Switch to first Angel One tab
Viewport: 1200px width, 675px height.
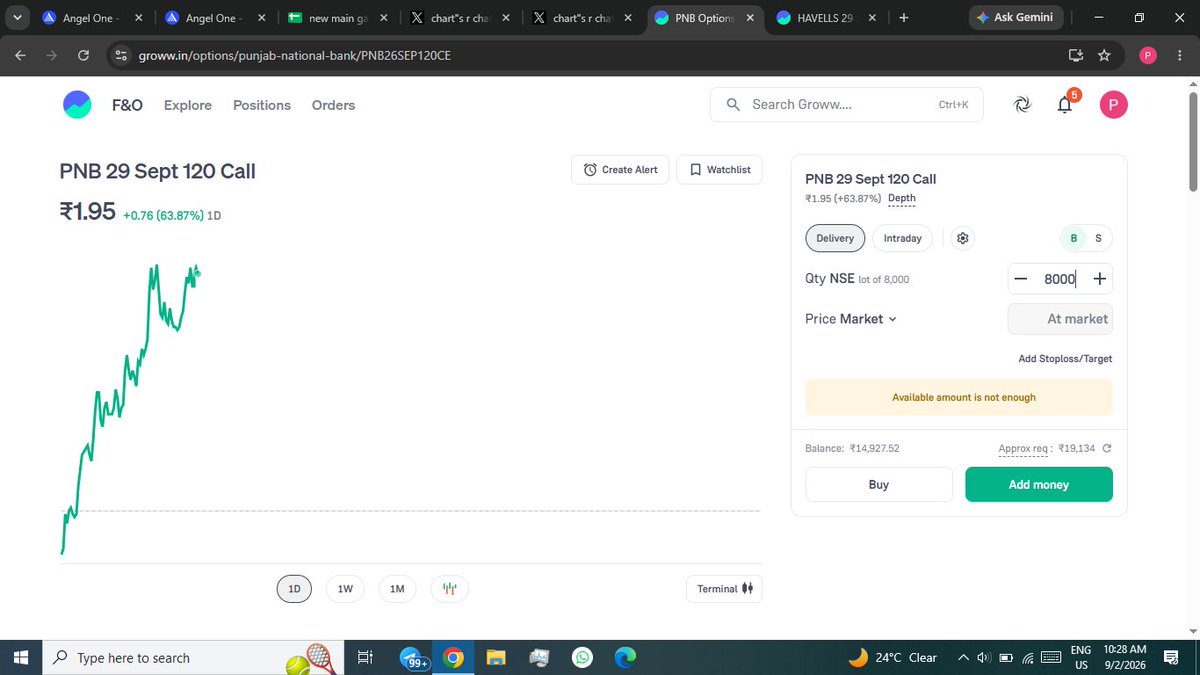point(92,18)
